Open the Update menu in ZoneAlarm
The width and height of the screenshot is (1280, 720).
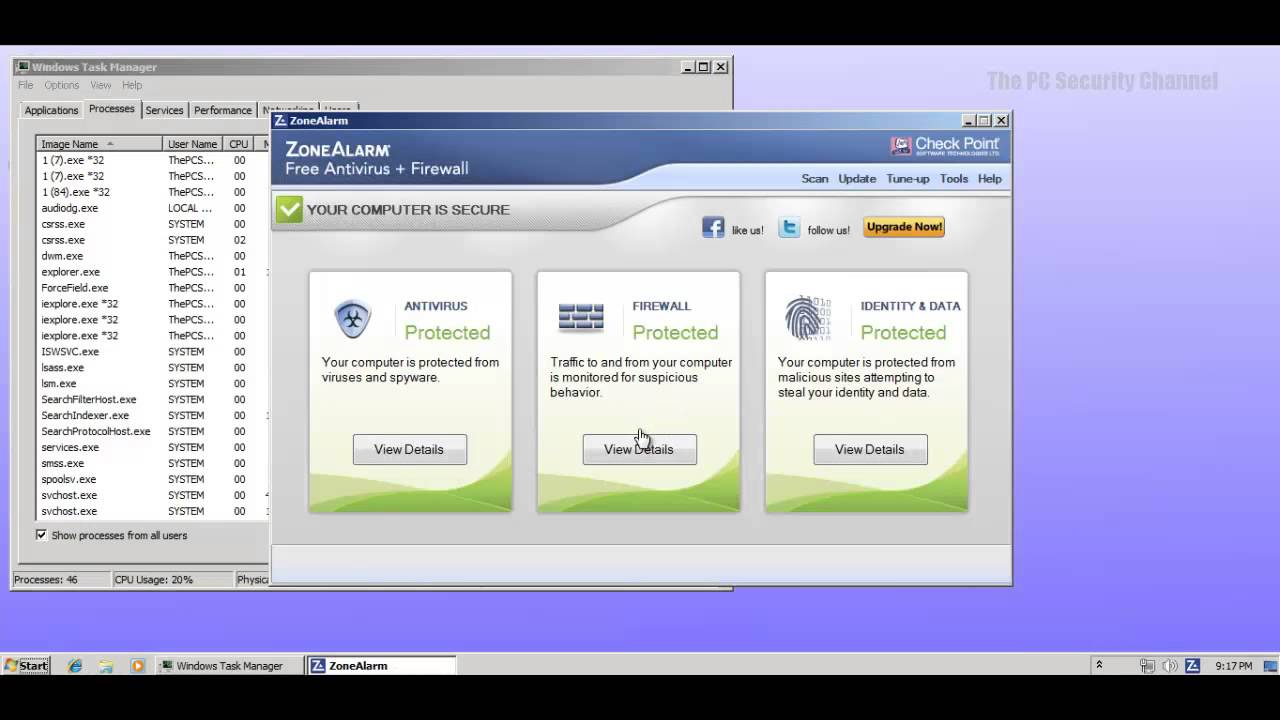point(857,179)
